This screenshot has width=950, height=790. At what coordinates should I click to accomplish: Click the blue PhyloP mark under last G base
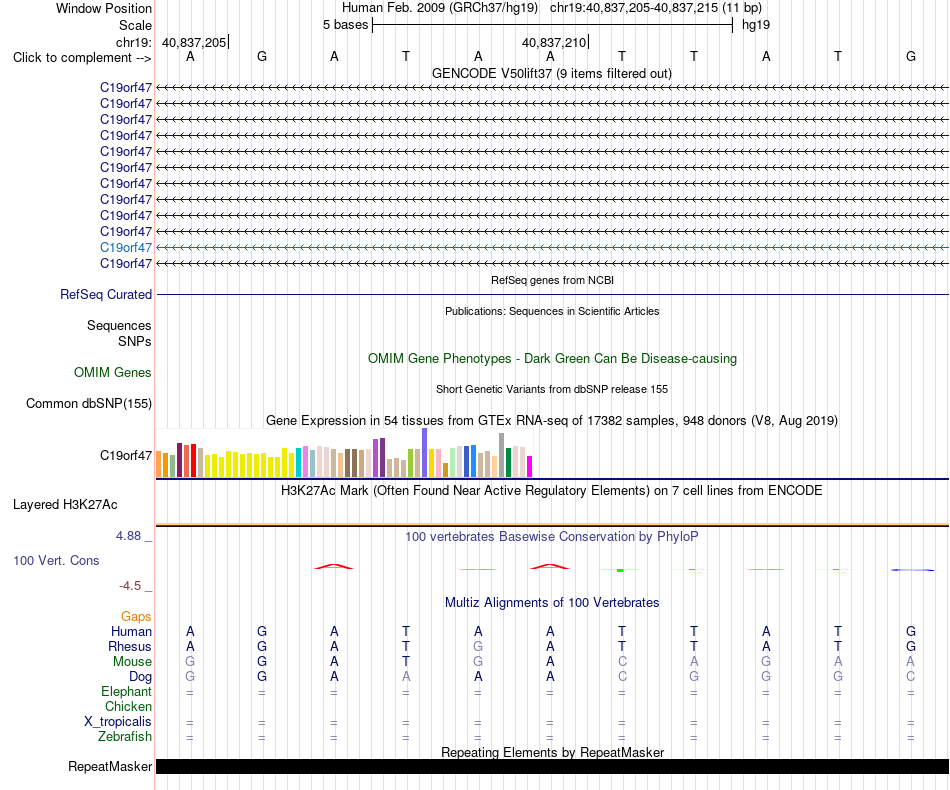[x=912, y=570]
